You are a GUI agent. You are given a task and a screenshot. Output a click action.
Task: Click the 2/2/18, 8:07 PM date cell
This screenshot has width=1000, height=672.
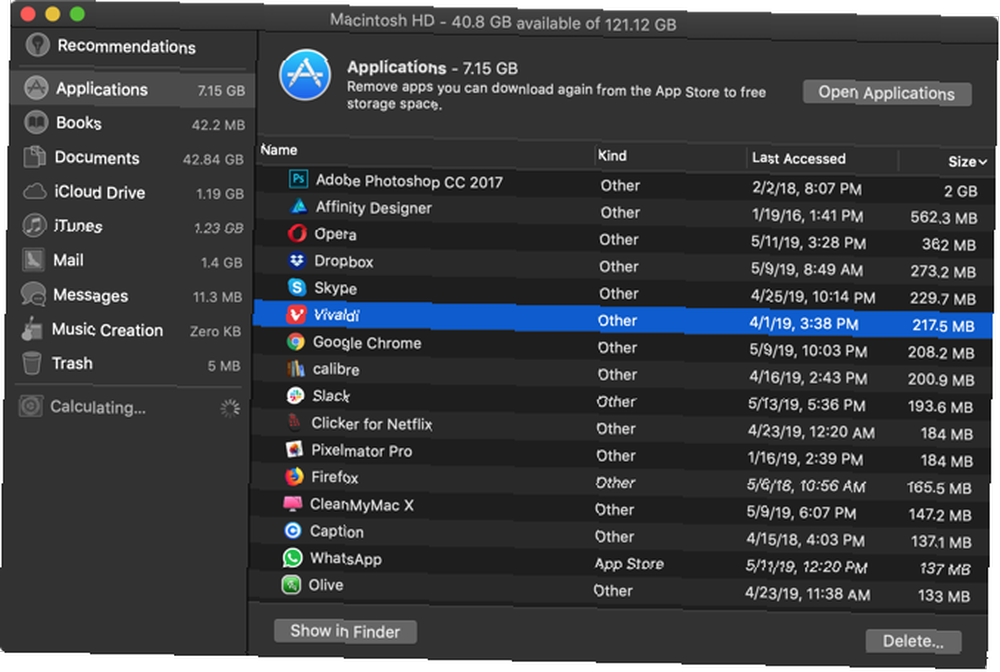click(806, 189)
